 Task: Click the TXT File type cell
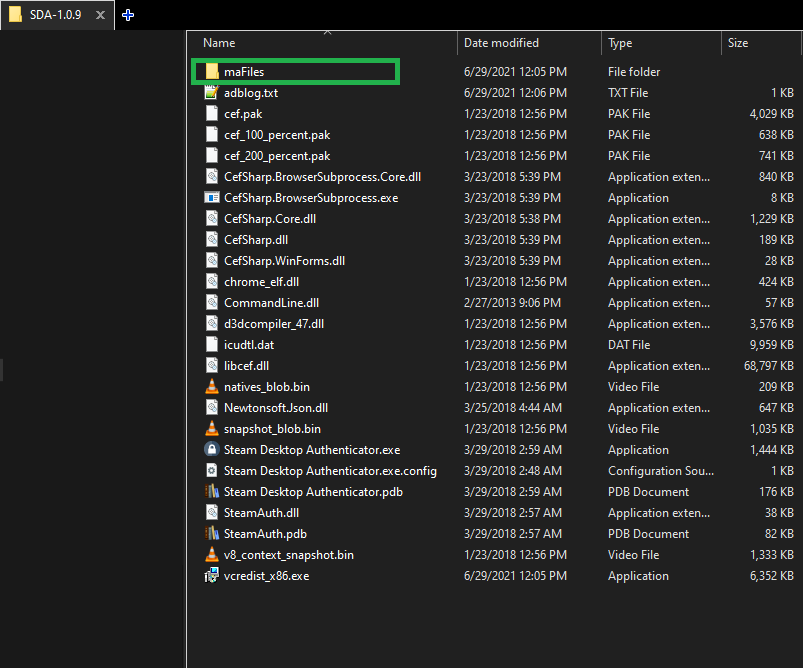(x=628, y=93)
